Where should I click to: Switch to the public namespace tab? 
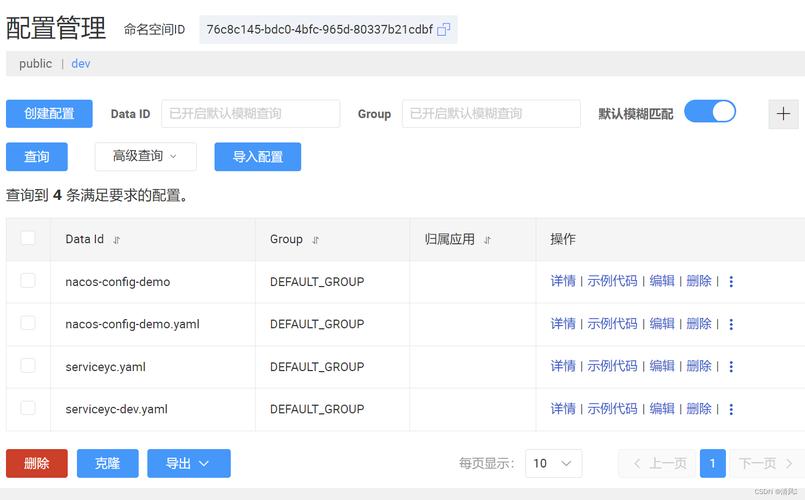[35, 64]
